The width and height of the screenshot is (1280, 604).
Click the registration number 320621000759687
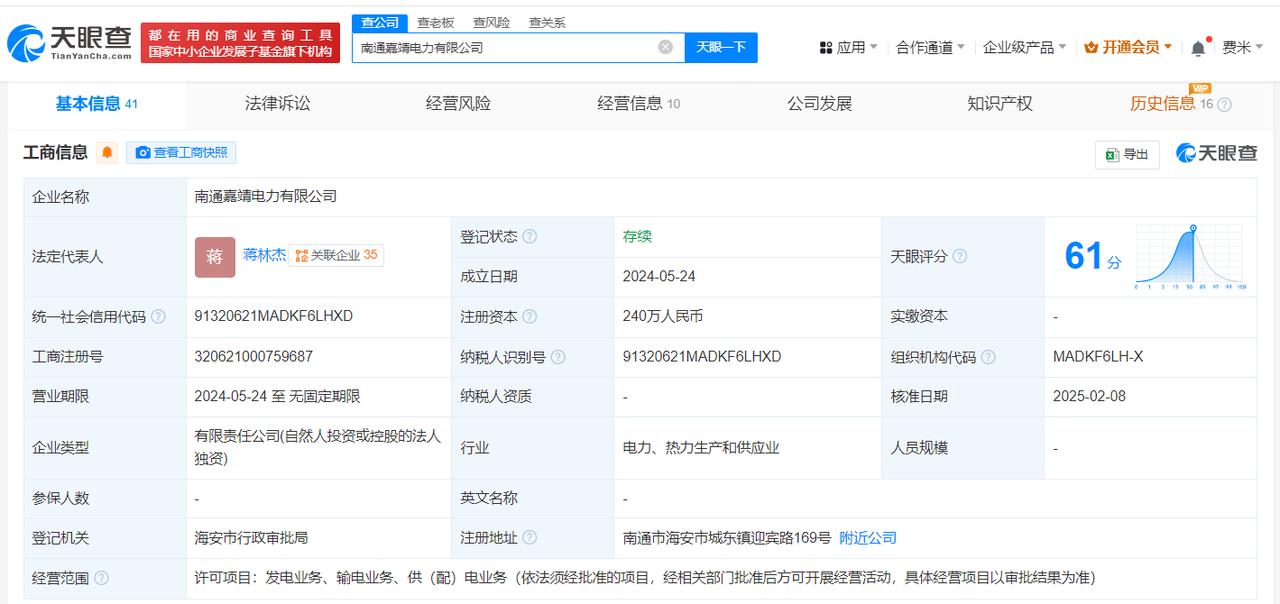254,356
